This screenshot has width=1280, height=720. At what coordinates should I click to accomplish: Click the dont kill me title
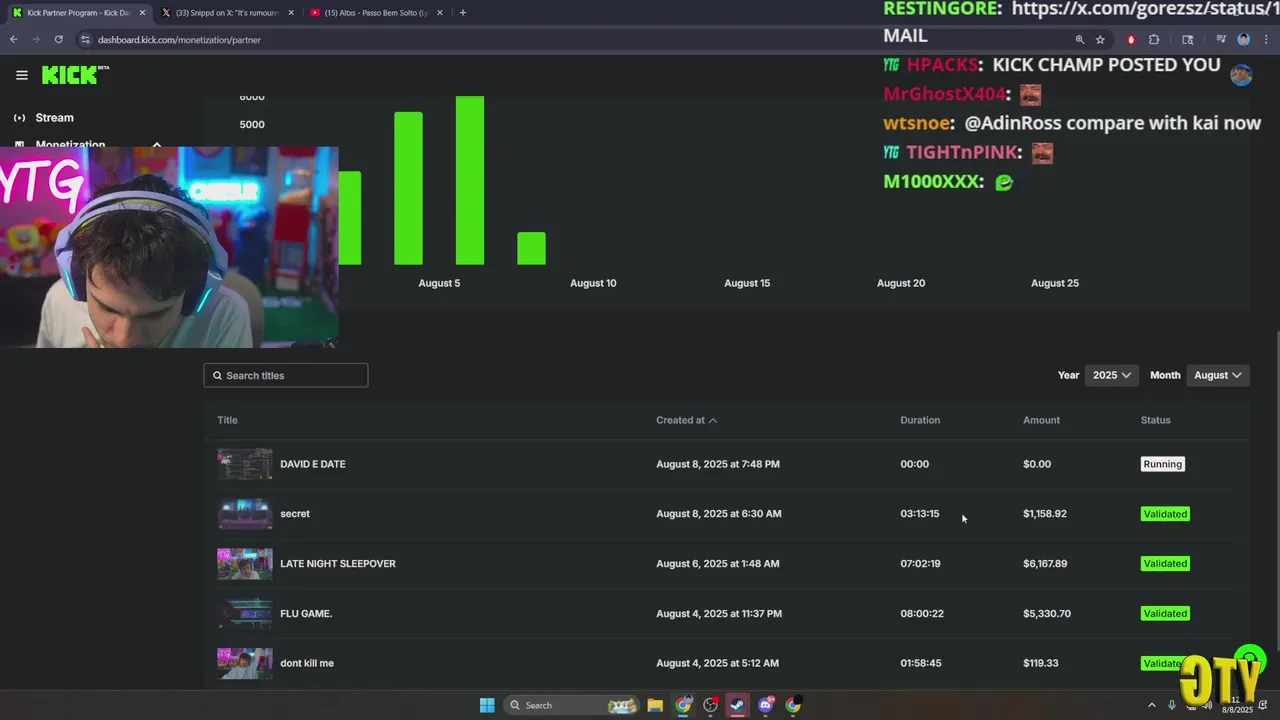pos(307,663)
